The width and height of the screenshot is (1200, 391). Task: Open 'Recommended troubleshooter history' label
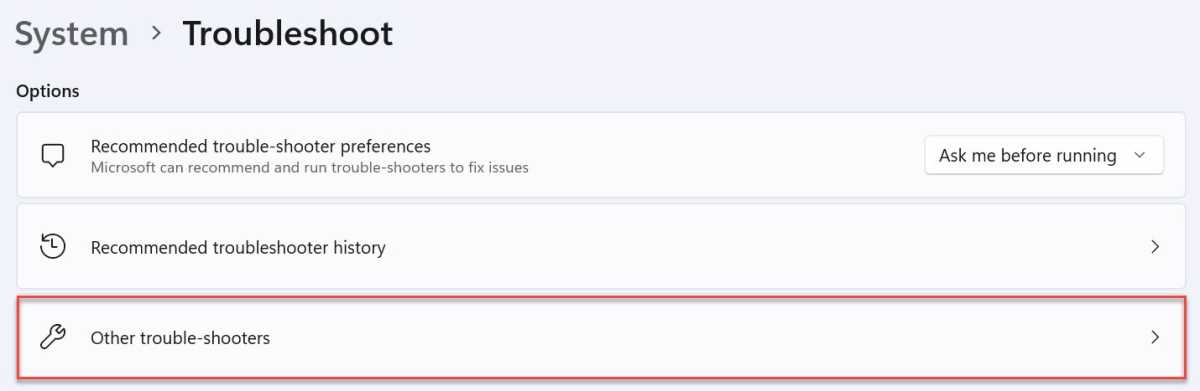click(x=238, y=247)
